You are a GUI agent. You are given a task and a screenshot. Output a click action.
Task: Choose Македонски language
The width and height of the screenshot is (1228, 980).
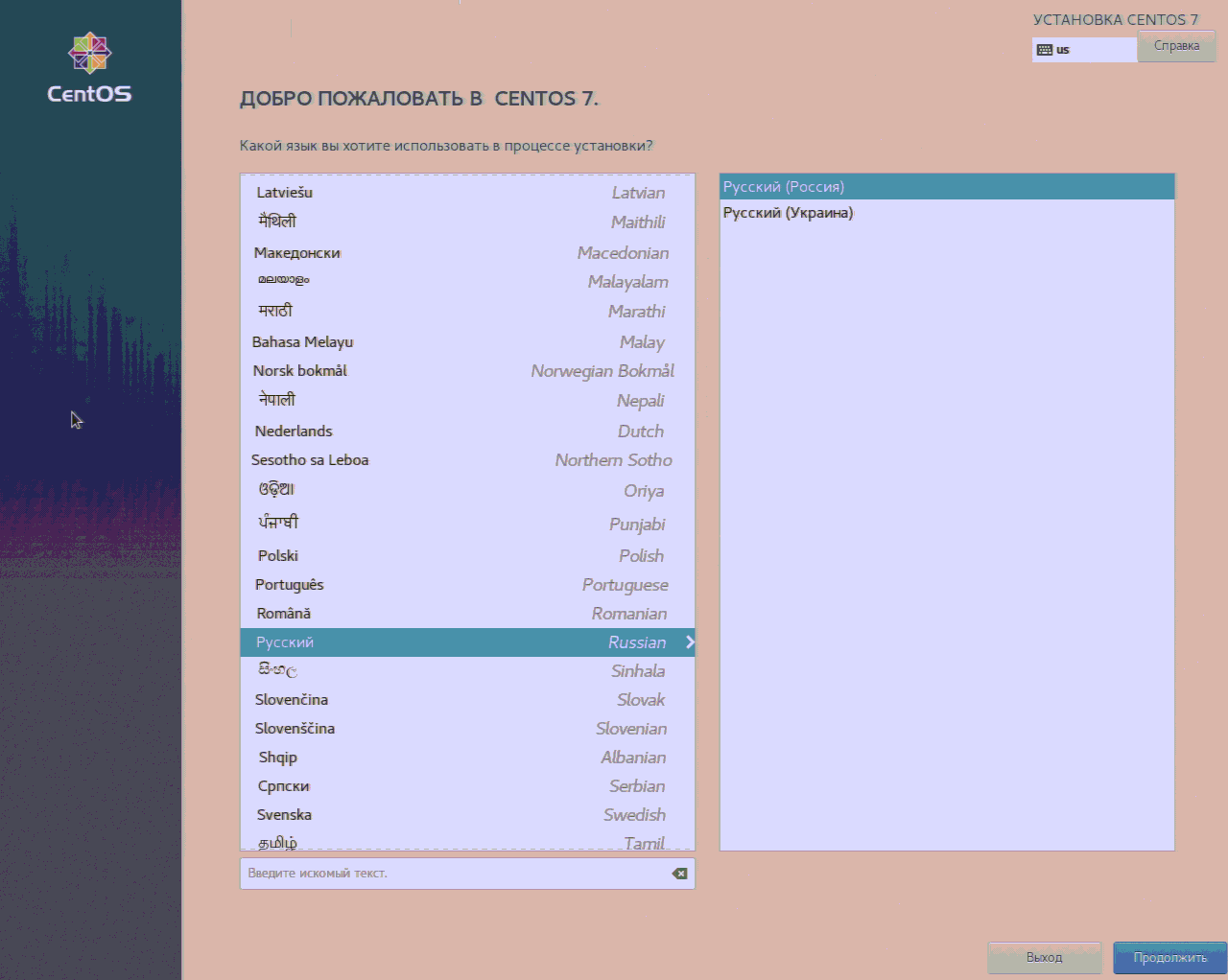click(x=467, y=253)
